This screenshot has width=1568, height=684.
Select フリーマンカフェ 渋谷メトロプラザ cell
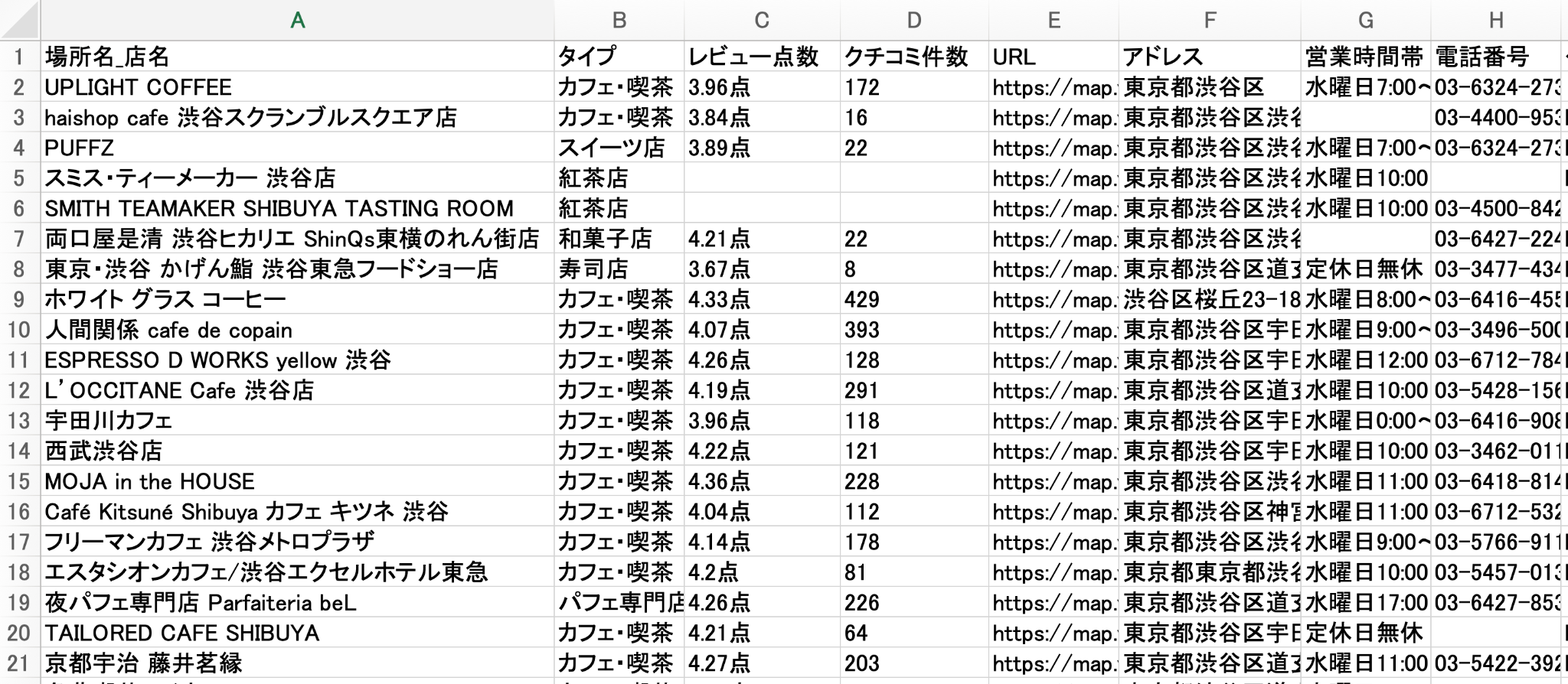click(x=297, y=542)
